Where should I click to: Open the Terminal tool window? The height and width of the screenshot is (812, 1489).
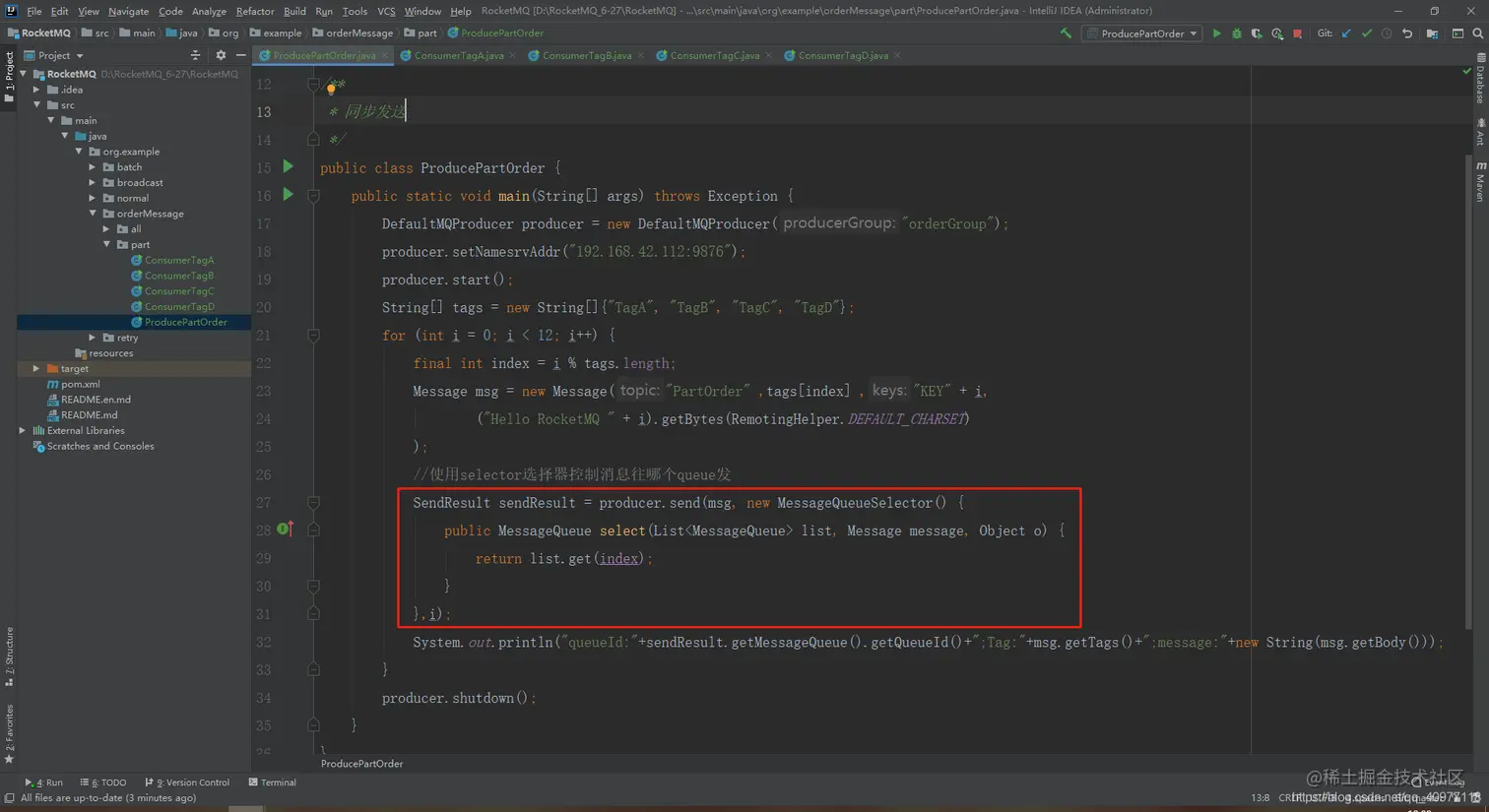click(273, 782)
